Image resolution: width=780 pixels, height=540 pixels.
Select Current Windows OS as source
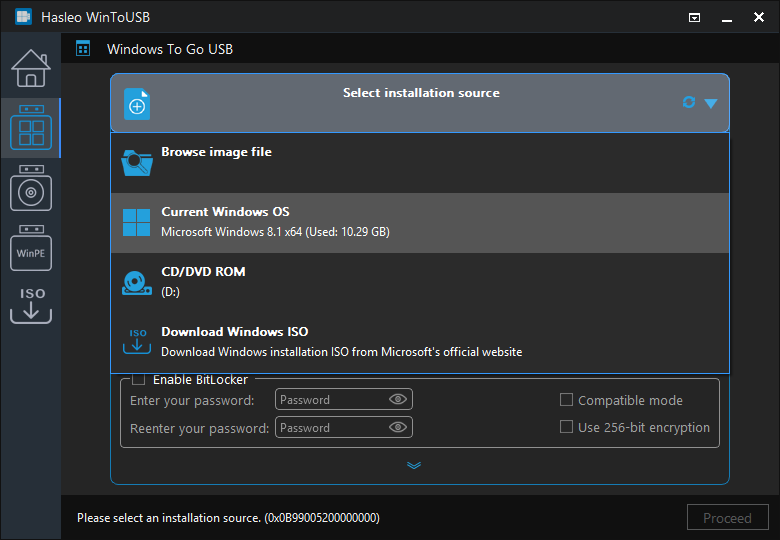pos(420,223)
